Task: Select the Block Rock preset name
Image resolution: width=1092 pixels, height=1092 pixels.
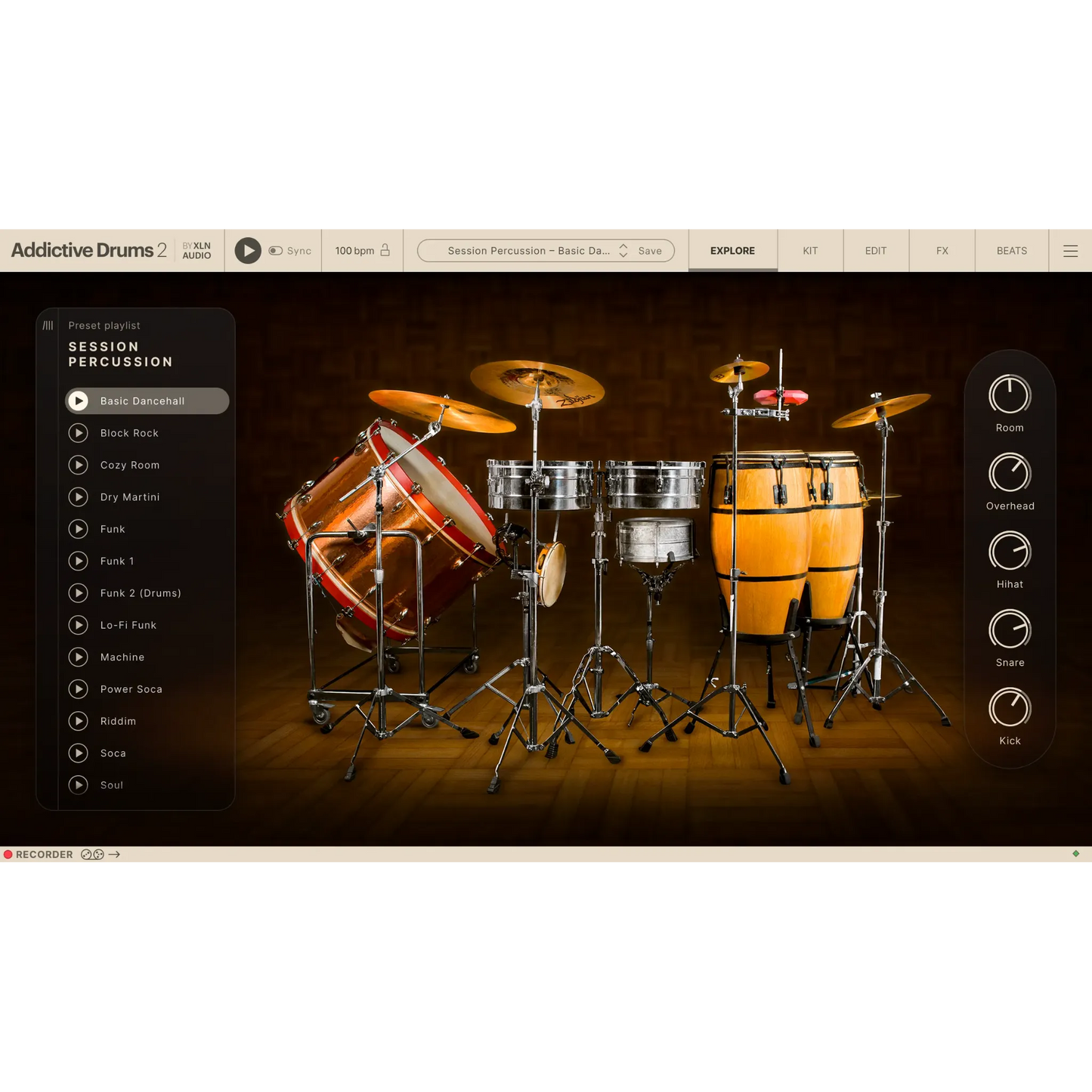Action: point(129,433)
